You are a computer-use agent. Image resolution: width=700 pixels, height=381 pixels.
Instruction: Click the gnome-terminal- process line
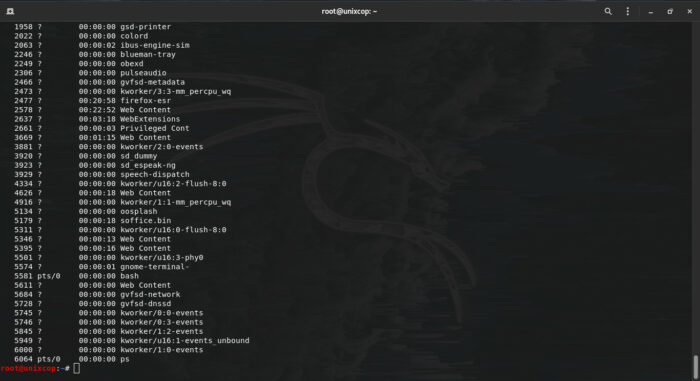point(101,267)
